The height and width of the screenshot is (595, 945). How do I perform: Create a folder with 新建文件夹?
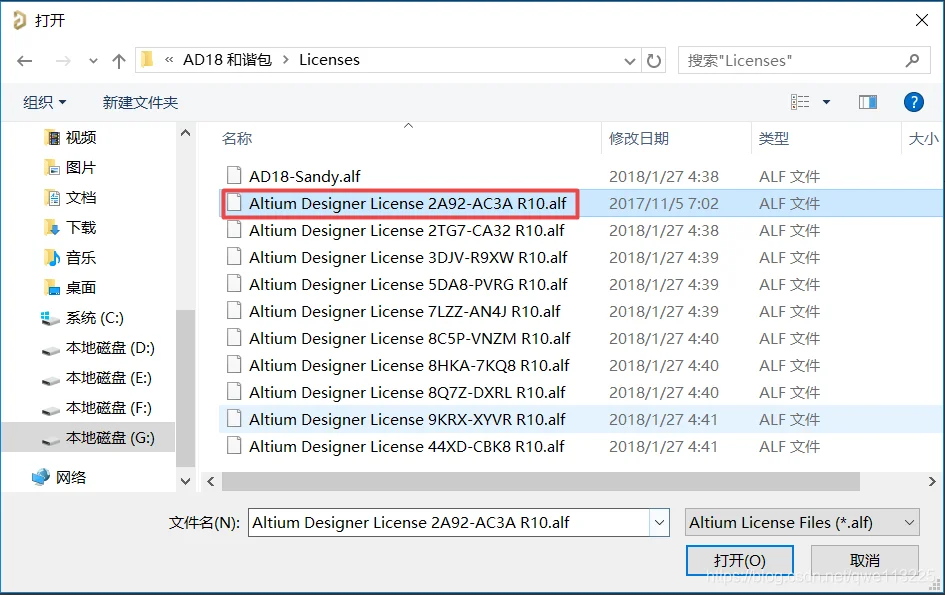coord(140,102)
